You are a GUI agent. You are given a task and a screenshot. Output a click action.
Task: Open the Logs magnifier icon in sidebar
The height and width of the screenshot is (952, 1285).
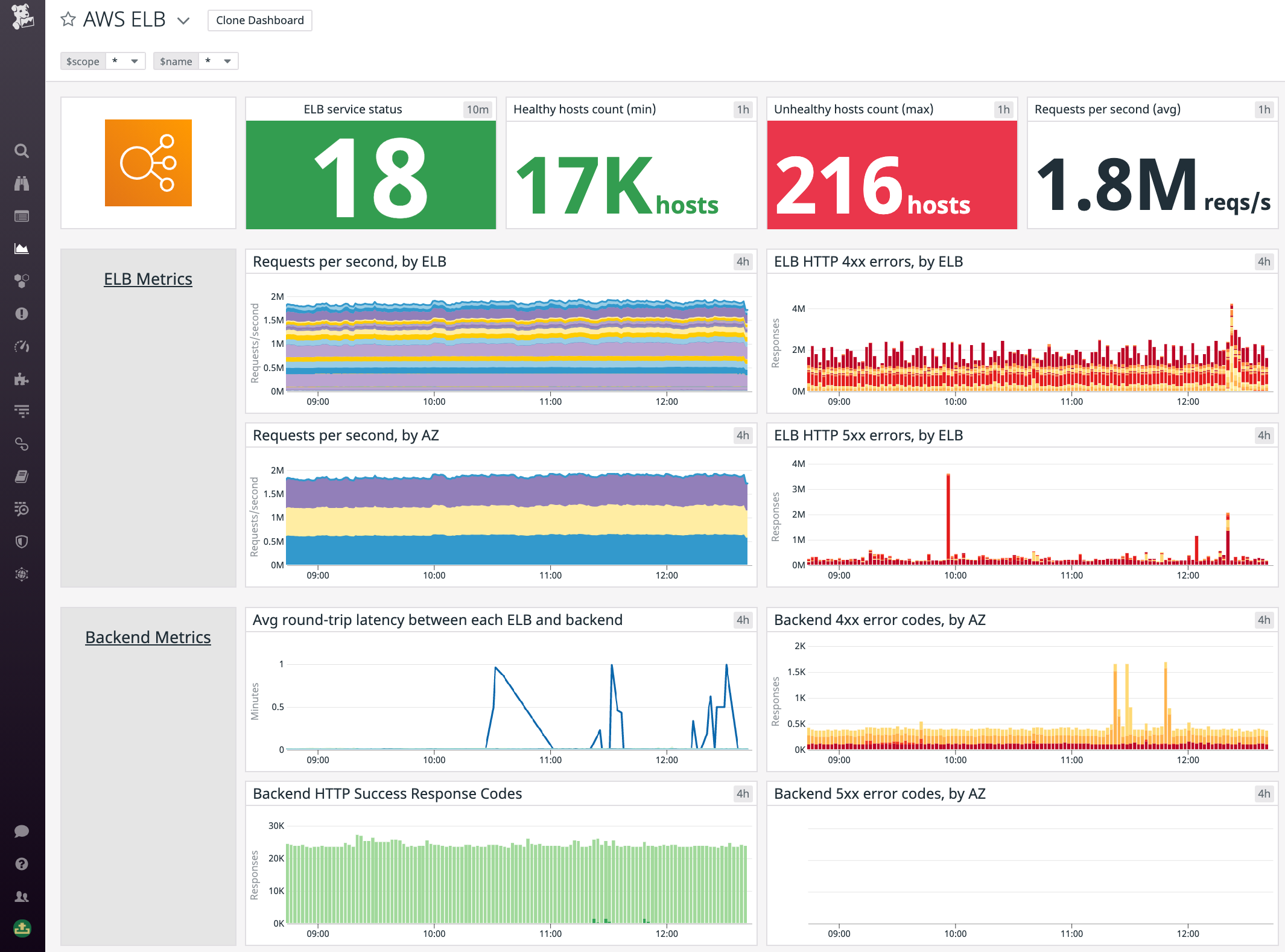pyautogui.click(x=22, y=509)
